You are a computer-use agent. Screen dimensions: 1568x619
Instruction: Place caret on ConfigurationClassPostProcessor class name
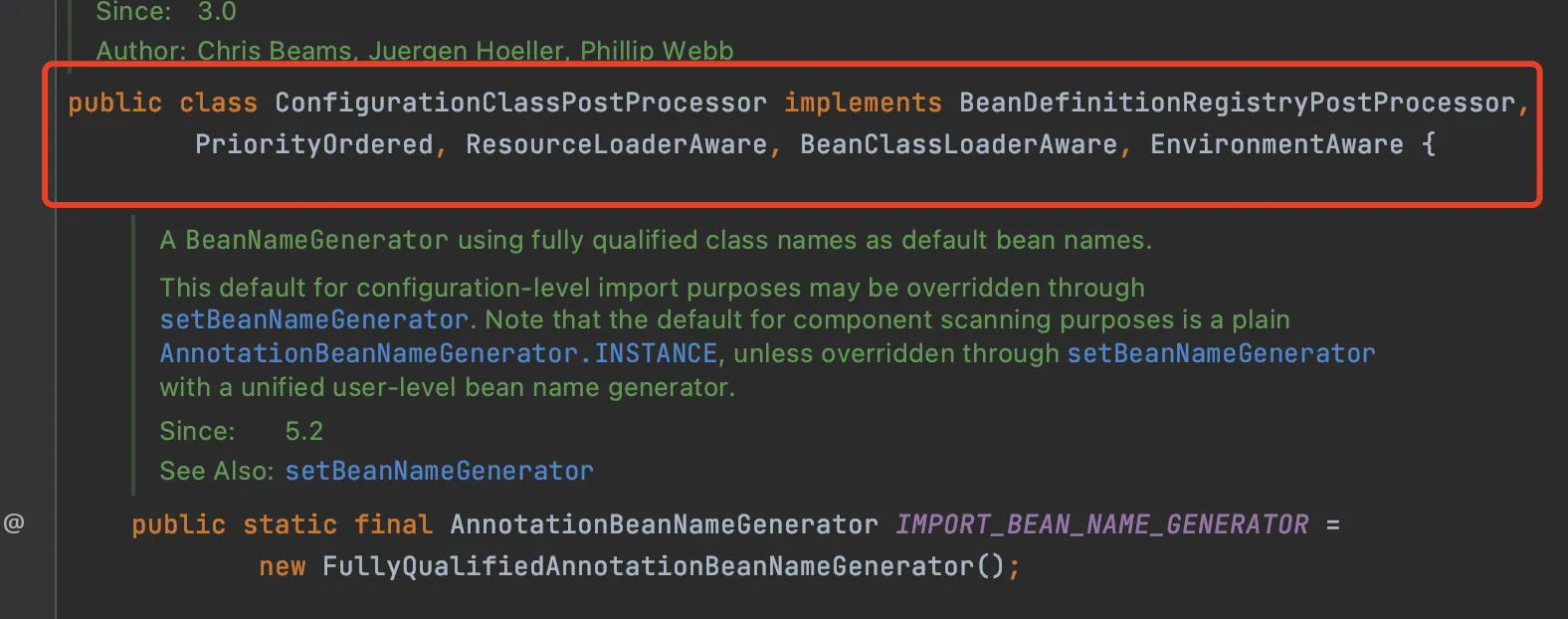[520, 103]
